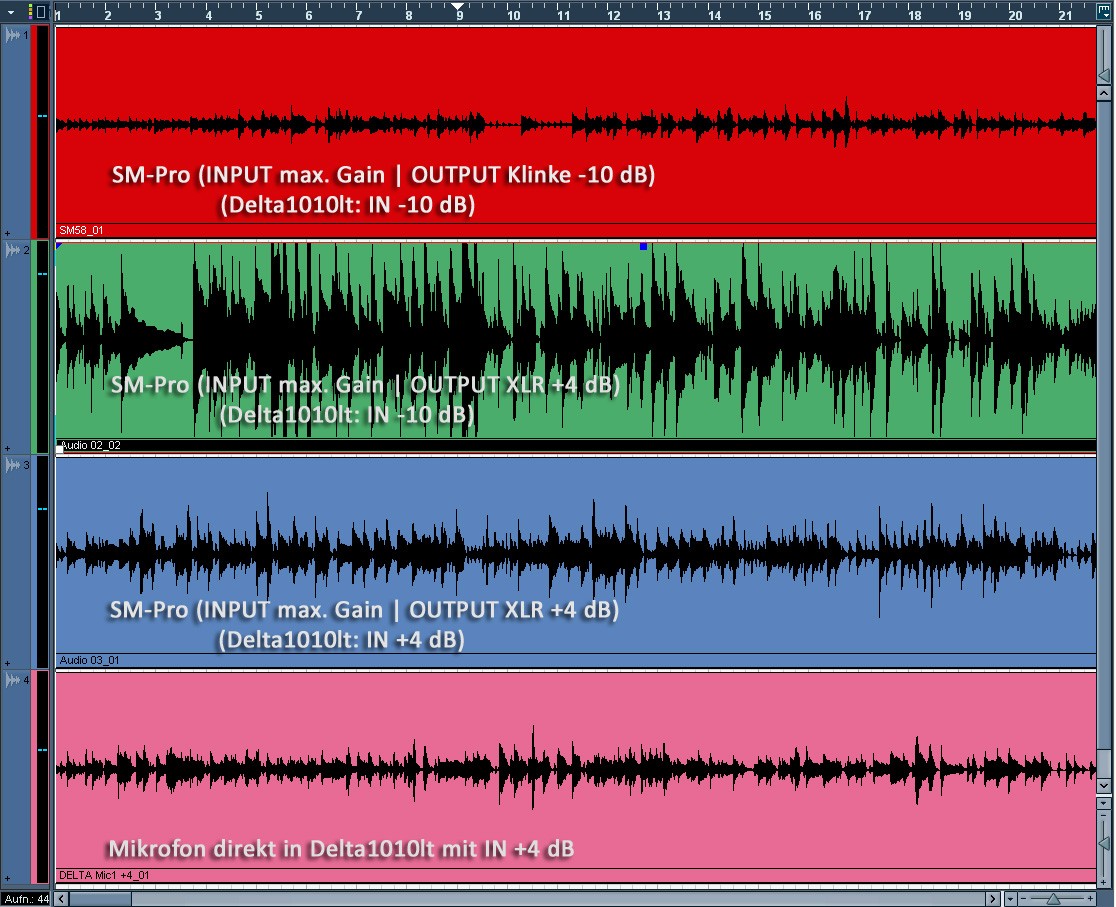Click the vertical scrollbar down arrow

coord(1104,785)
